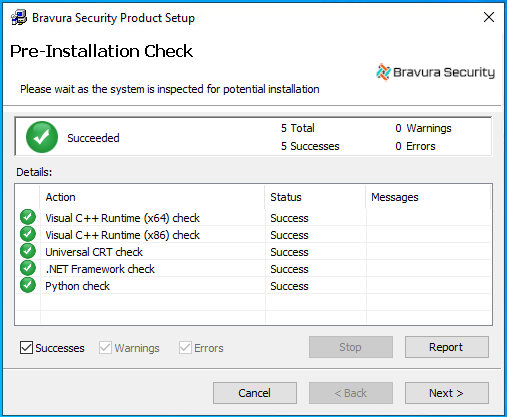Screen dimensions: 507x417
Task: Click the Bravura Security logo
Action: (x=435, y=72)
